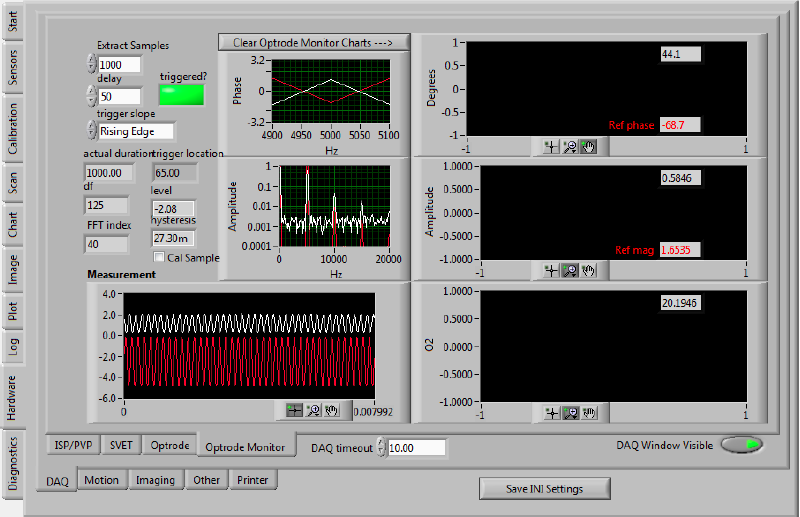The height and width of the screenshot is (517, 800).
Task: Select crosshair cursor tool on Measurement graph
Action: pos(294,410)
